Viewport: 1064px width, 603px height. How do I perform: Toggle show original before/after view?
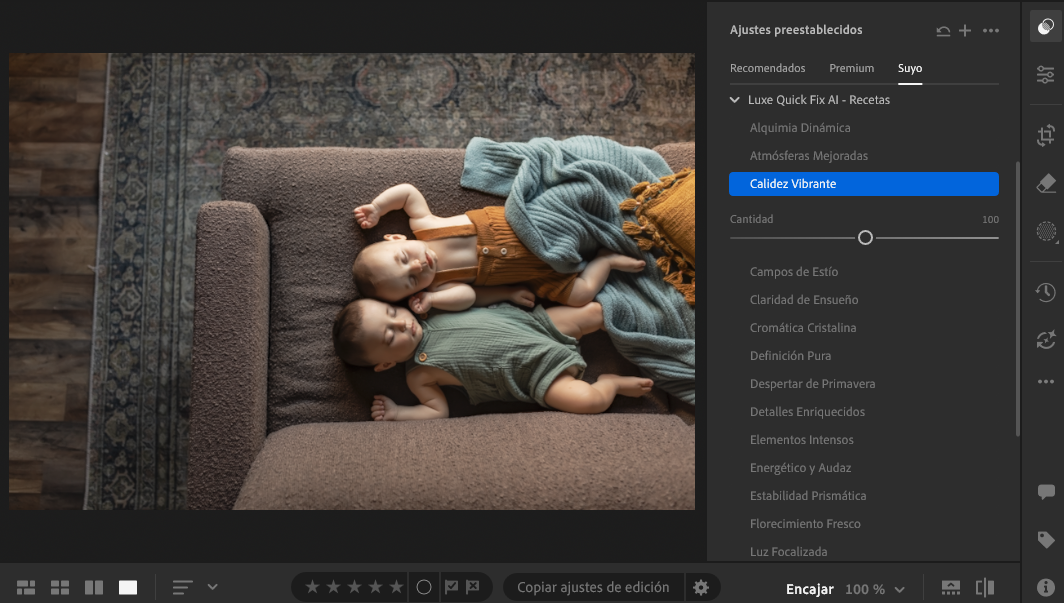click(x=985, y=588)
